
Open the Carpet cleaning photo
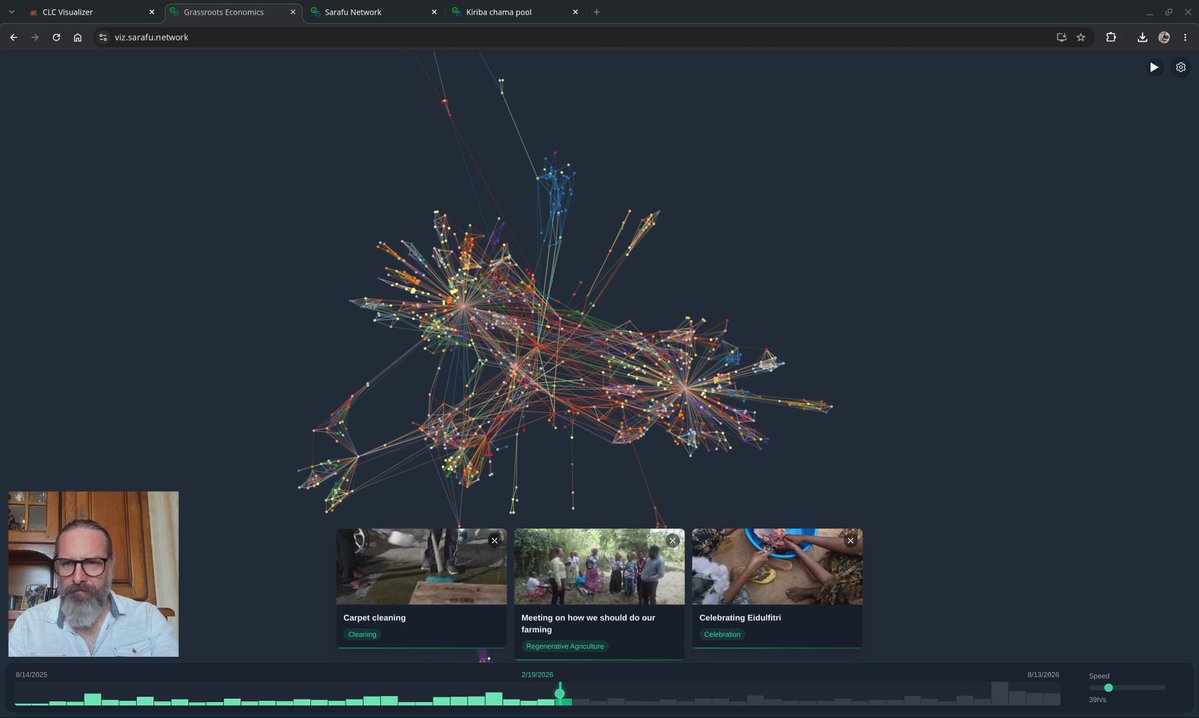click(x=421, y=567)
